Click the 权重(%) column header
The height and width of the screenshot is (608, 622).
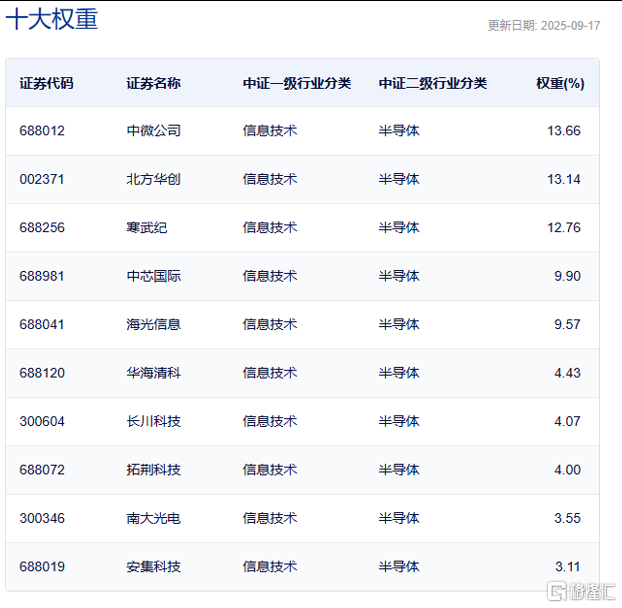tap(560, 83)
